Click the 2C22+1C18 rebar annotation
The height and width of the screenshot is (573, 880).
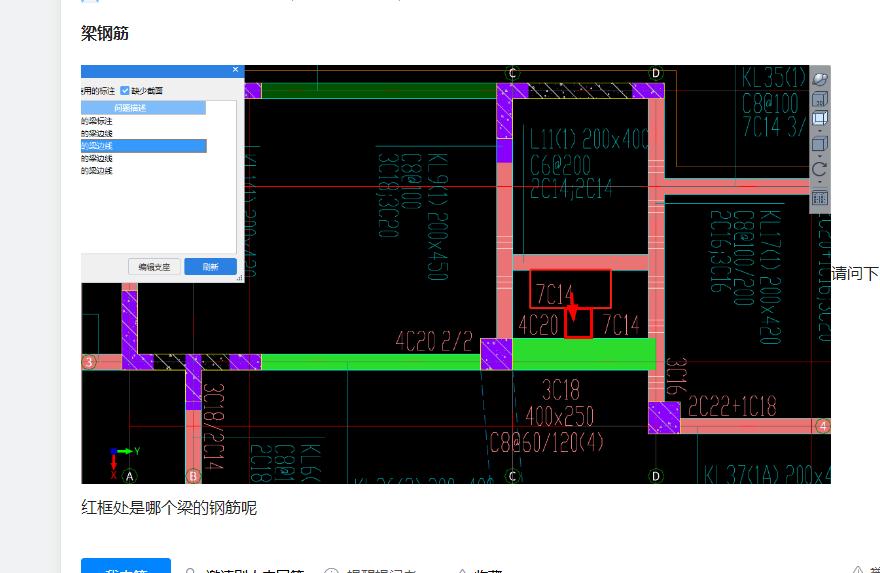coord(732,406)
